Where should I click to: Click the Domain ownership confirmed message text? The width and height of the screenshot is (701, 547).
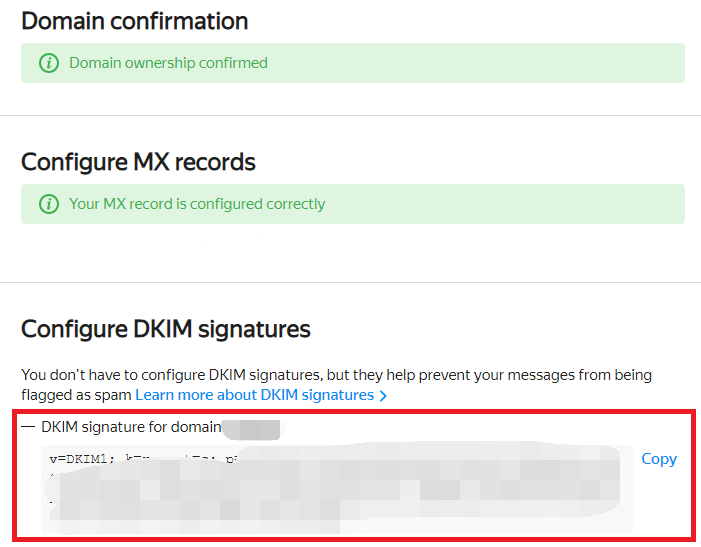[168, 63]
